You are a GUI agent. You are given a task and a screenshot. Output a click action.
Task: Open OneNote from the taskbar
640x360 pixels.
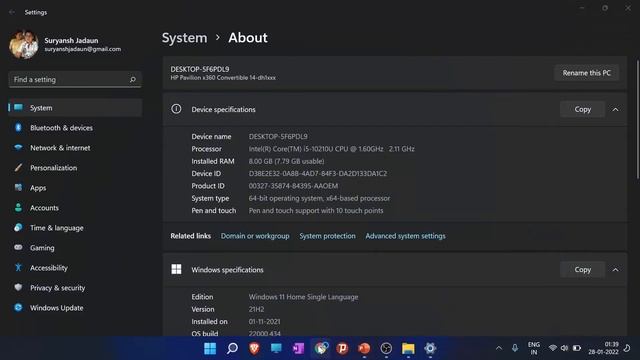(x=298, y=348)
